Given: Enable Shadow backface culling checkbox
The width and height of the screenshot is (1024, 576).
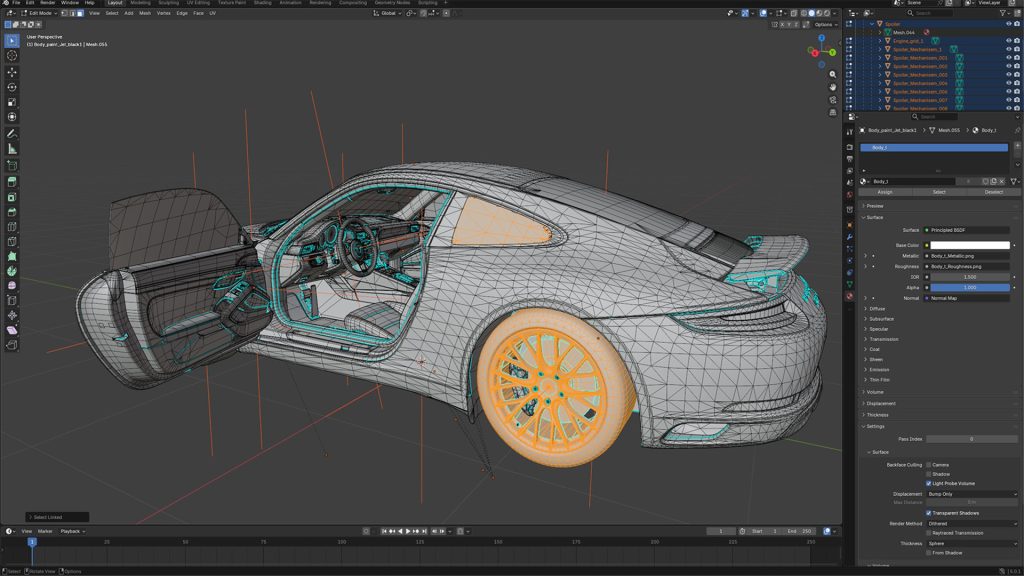Looking at the screenshot, I should pos(929,474).
